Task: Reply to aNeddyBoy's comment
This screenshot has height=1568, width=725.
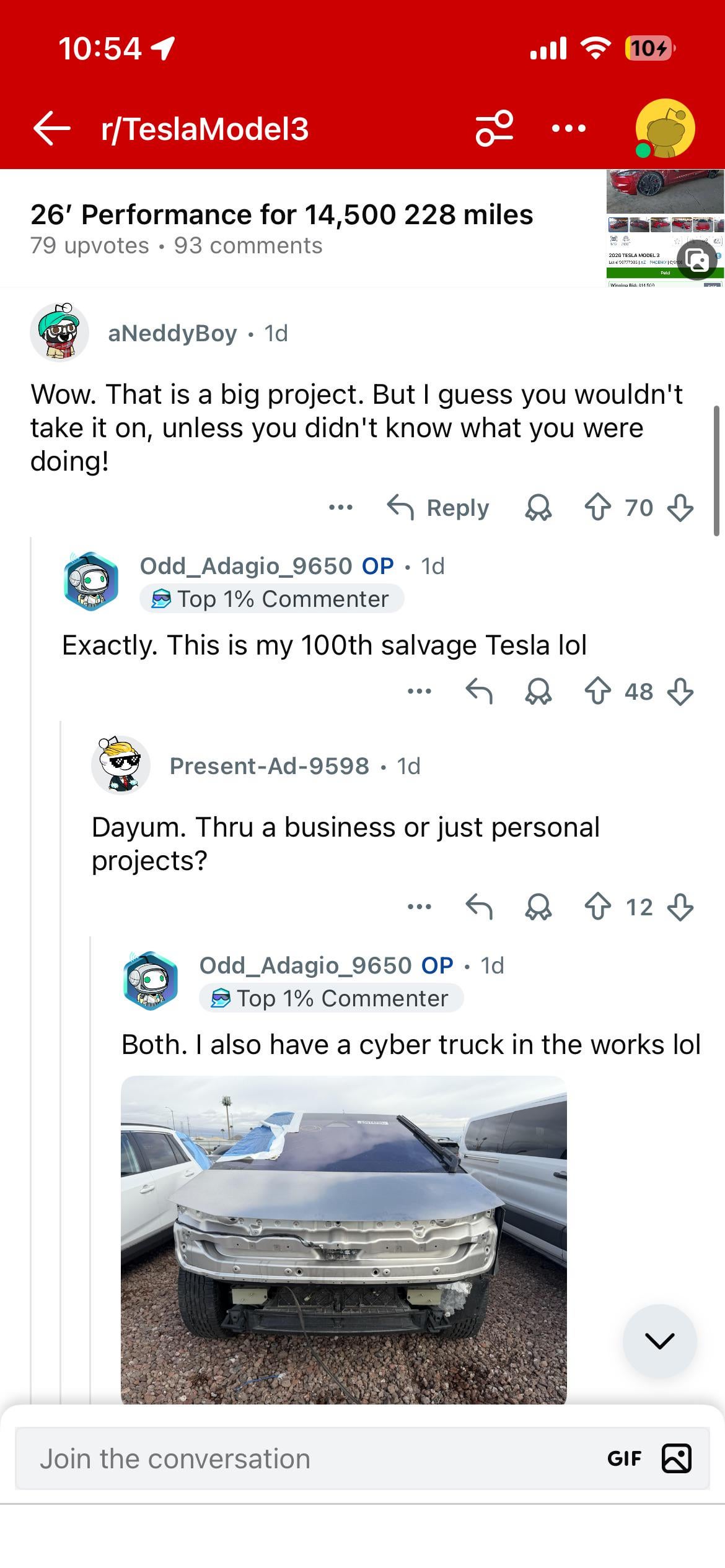Action: (439, 508)
